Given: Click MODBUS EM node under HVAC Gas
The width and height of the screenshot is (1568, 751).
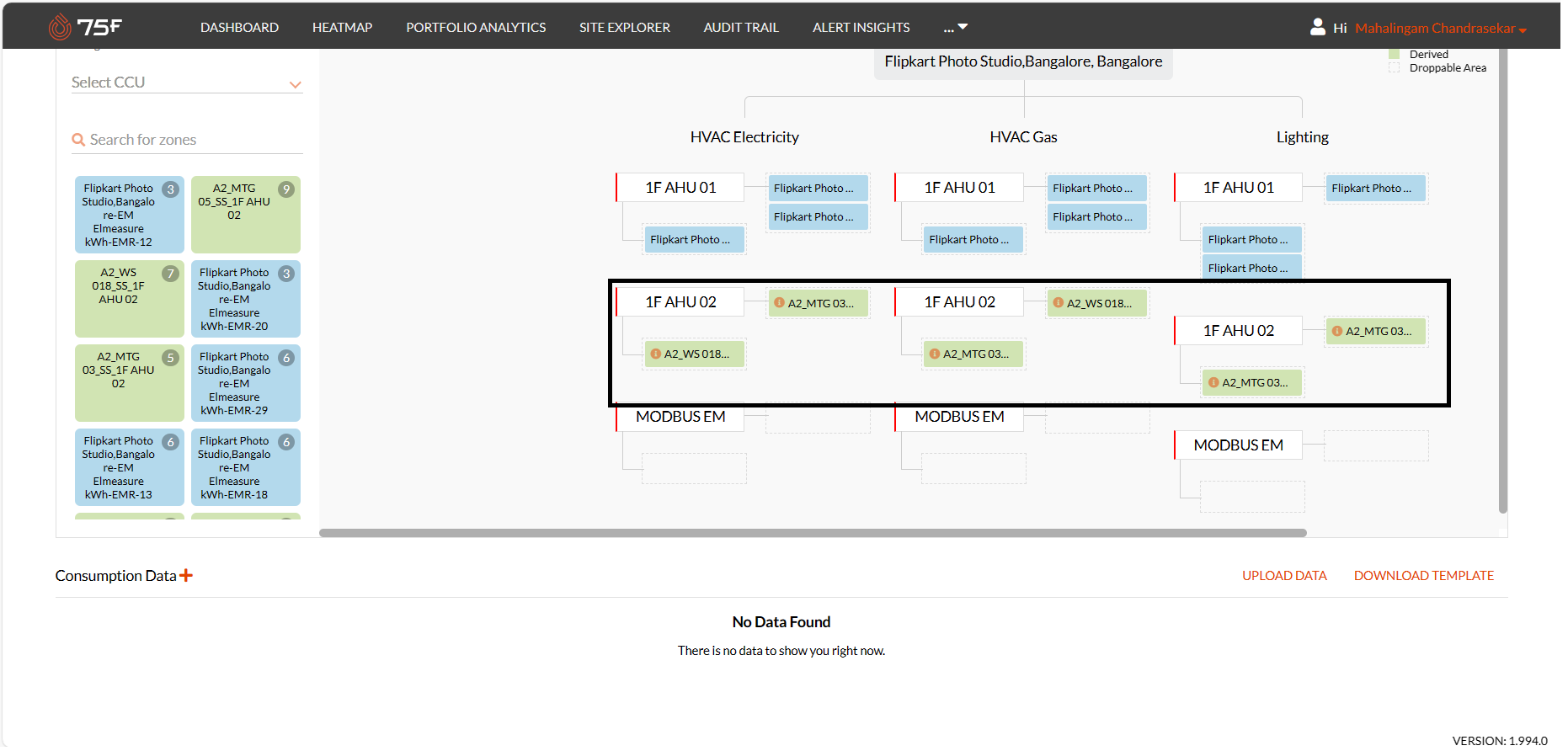Looking at the screenshot, I should coord(959,417).
